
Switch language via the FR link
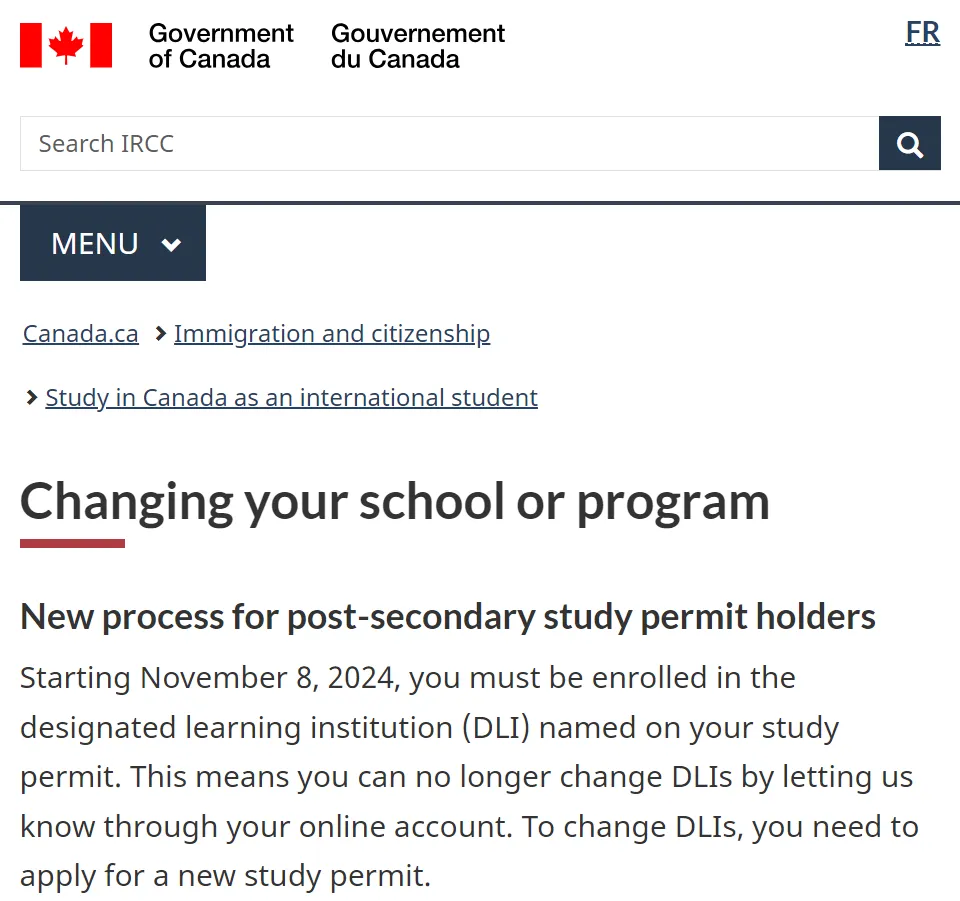tap(923, 32)
